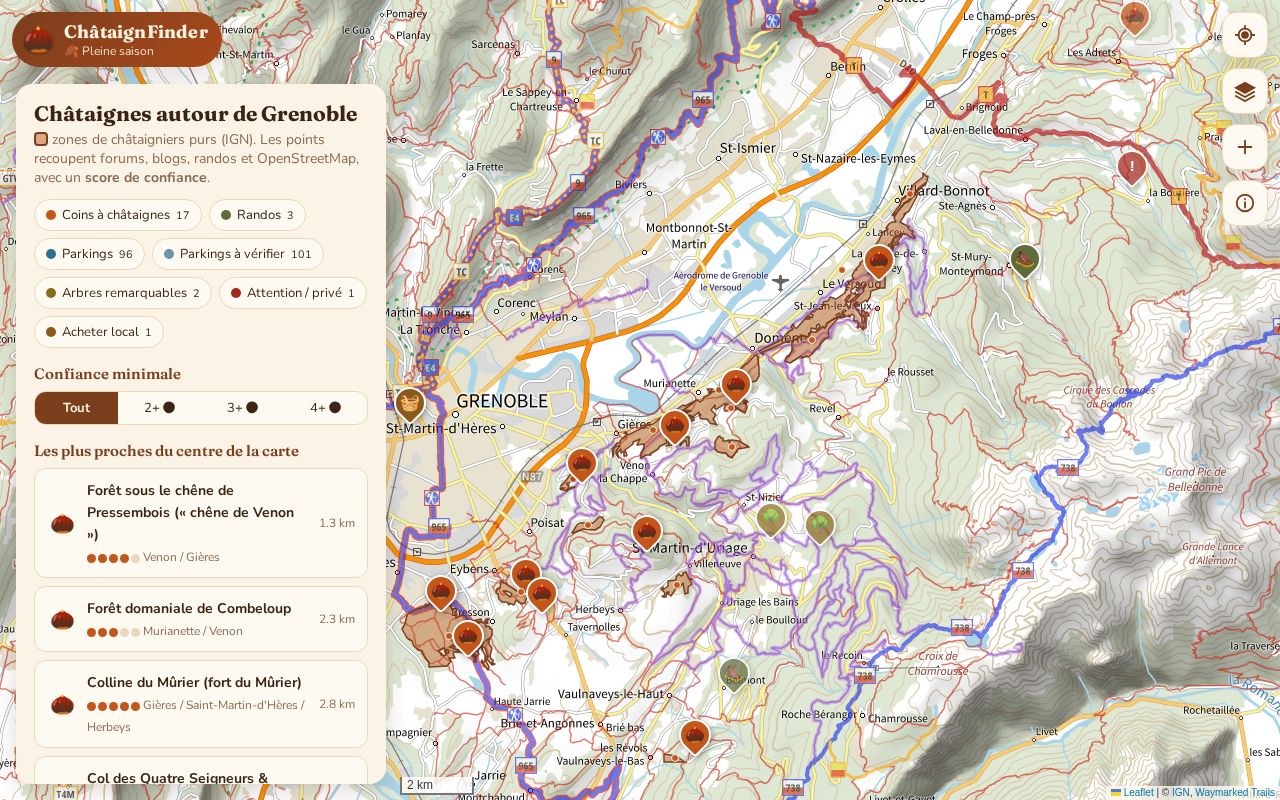This screenshot has width=1280, height=800.
Task: Toggle the Parkings à vérifier filter
Action: tap(238, 254)
